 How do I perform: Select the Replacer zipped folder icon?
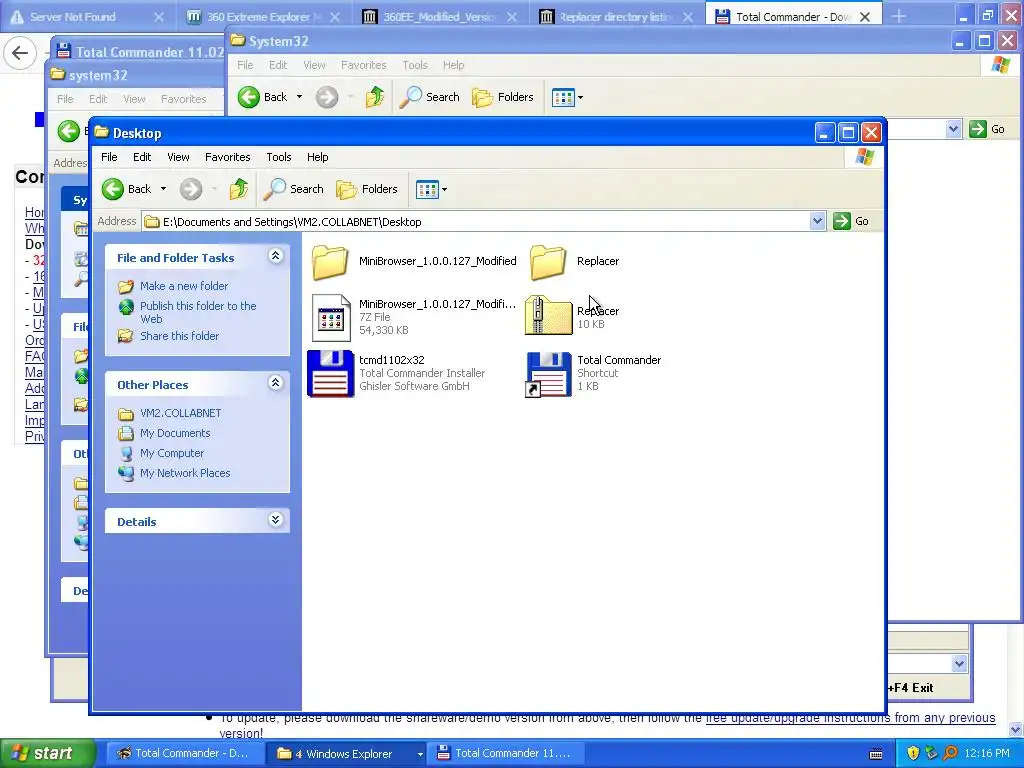click(x=549, y=315)
